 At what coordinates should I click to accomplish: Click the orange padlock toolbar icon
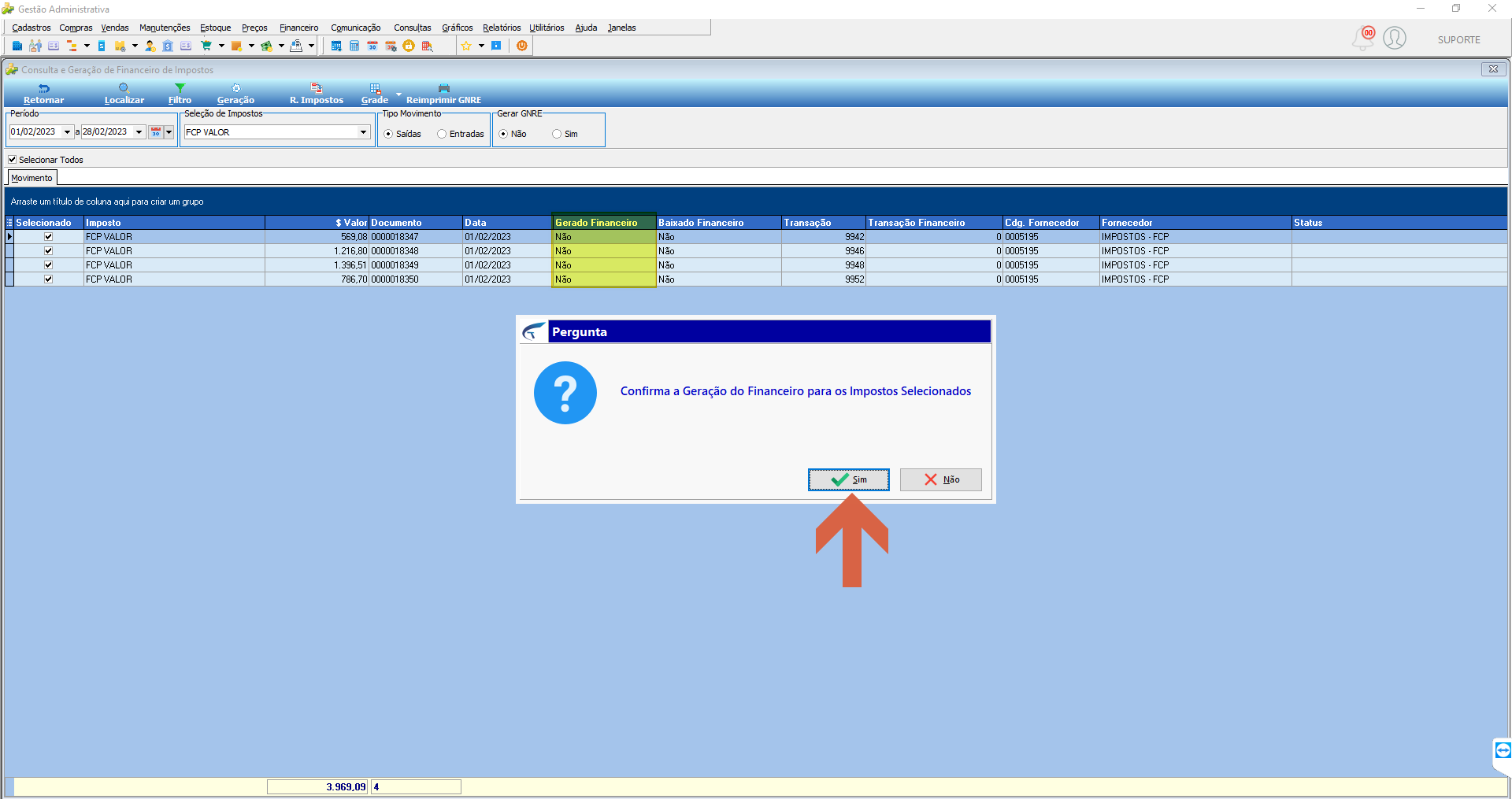click(x=409, y=46)
